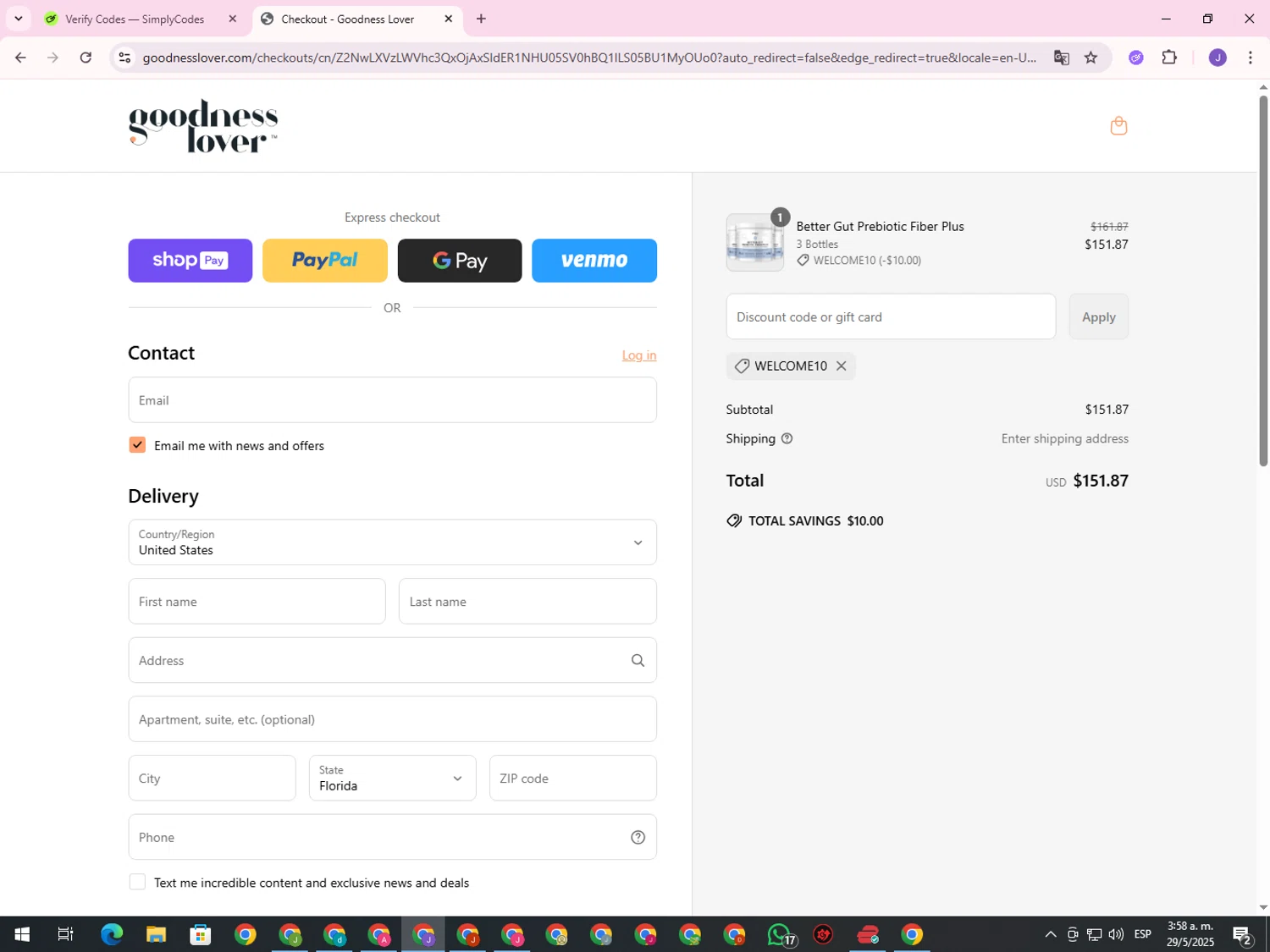This screenshot has width=1270, height=952.
Task: Click the Apartment, suite, etc. field
Action: [392, 719]
